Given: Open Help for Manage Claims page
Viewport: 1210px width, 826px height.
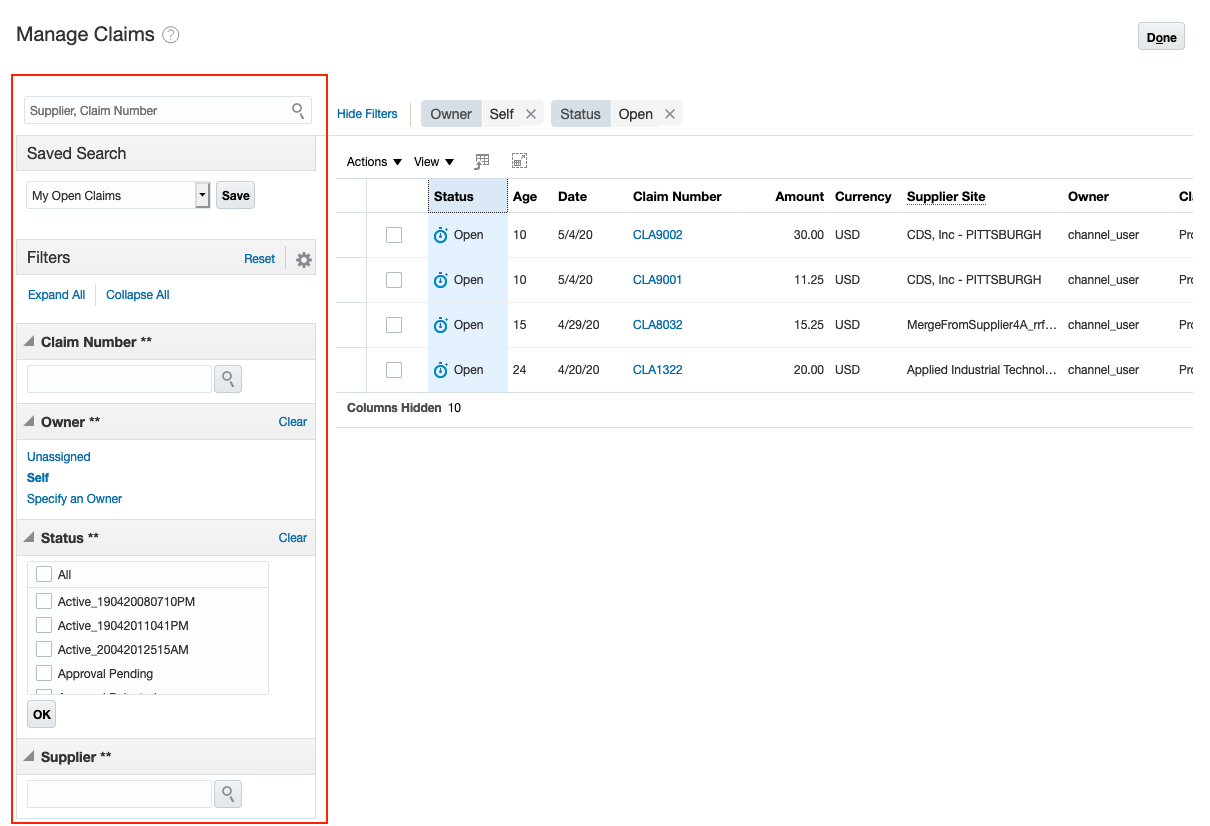Looking at the screenshot, I should (x=170, y=34).
